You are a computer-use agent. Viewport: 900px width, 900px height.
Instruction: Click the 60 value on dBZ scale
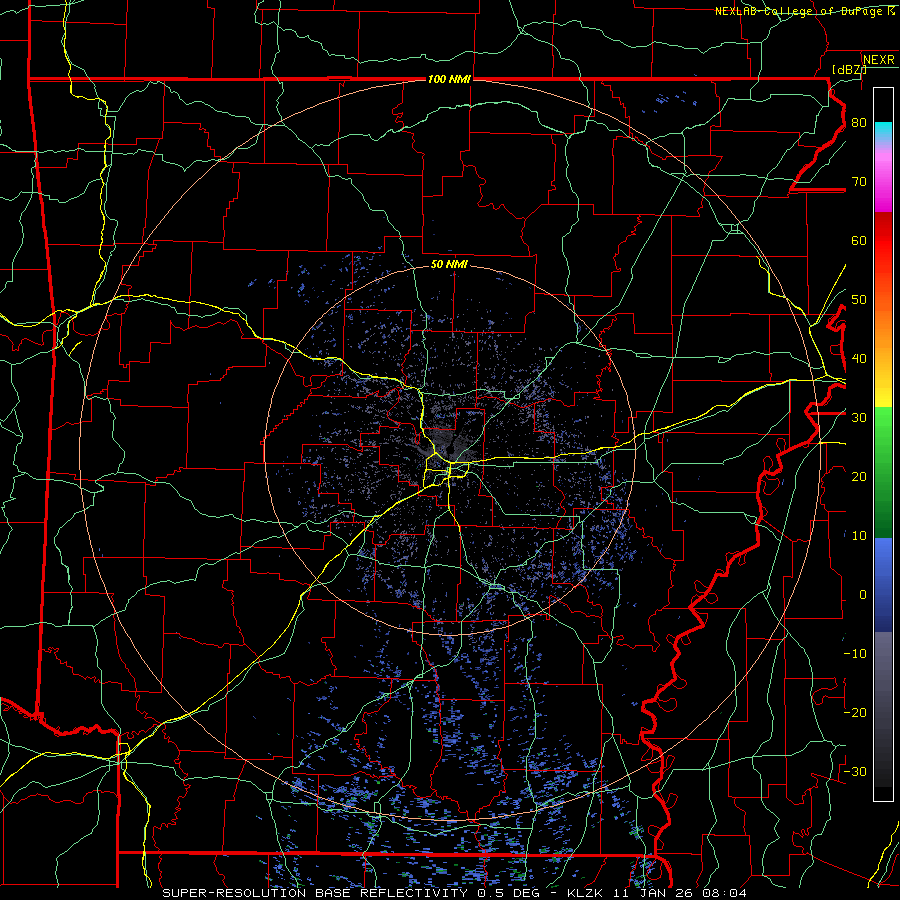[x=859, y=240]
